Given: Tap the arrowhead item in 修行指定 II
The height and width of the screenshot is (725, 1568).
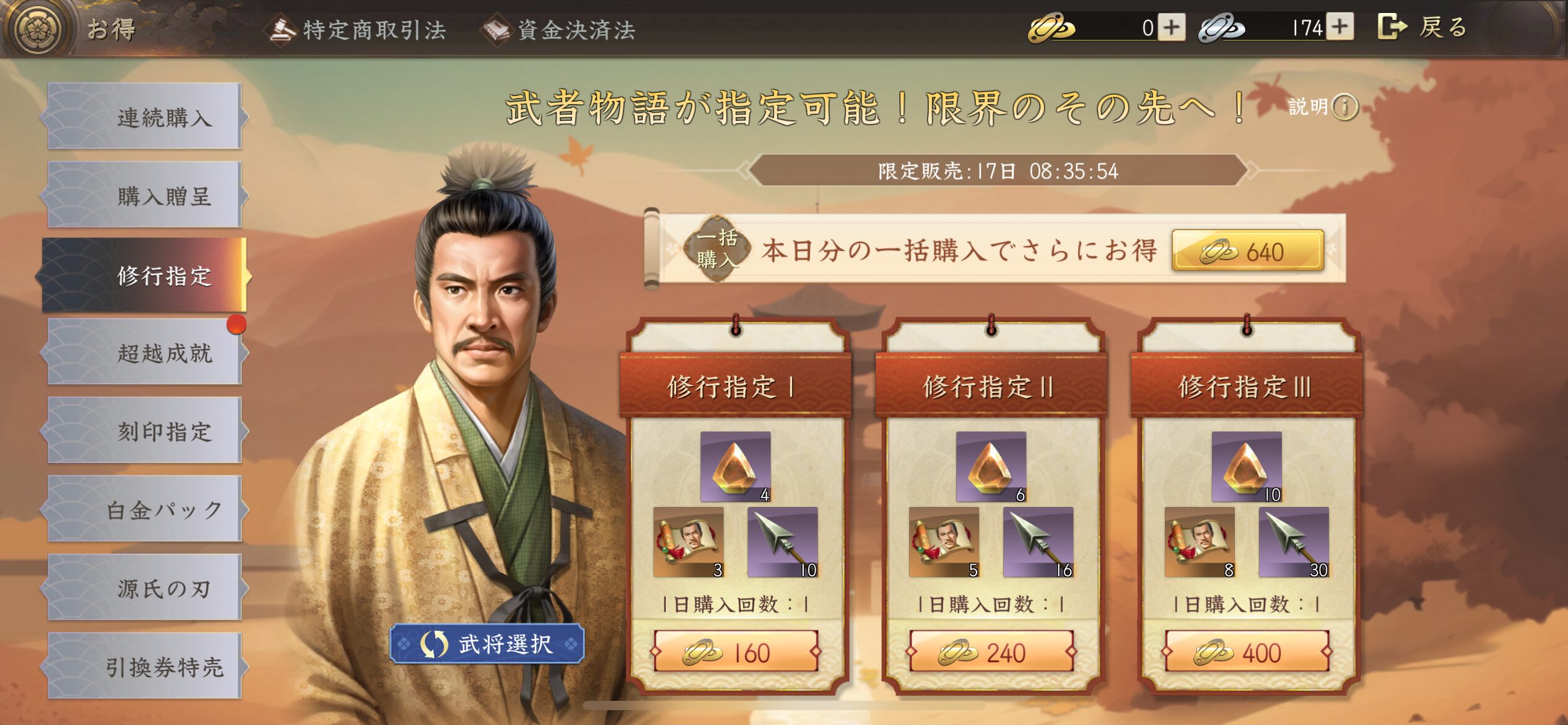Looking at the screenshot, I should coord(1038,542).
